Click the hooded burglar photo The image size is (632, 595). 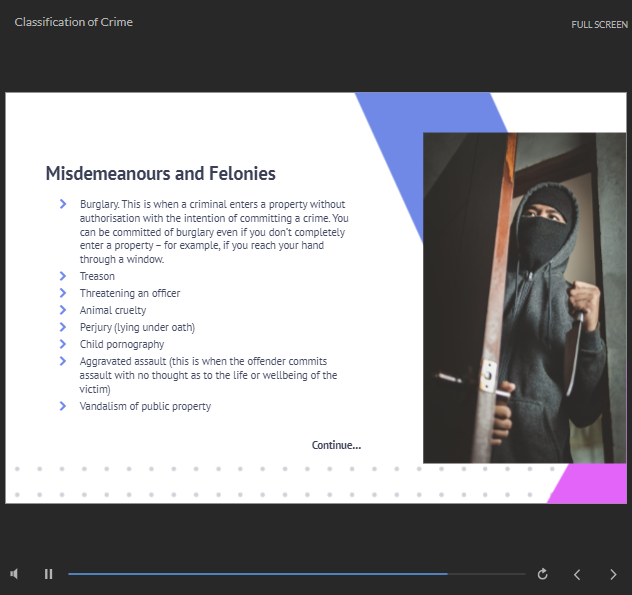point(524,297)
